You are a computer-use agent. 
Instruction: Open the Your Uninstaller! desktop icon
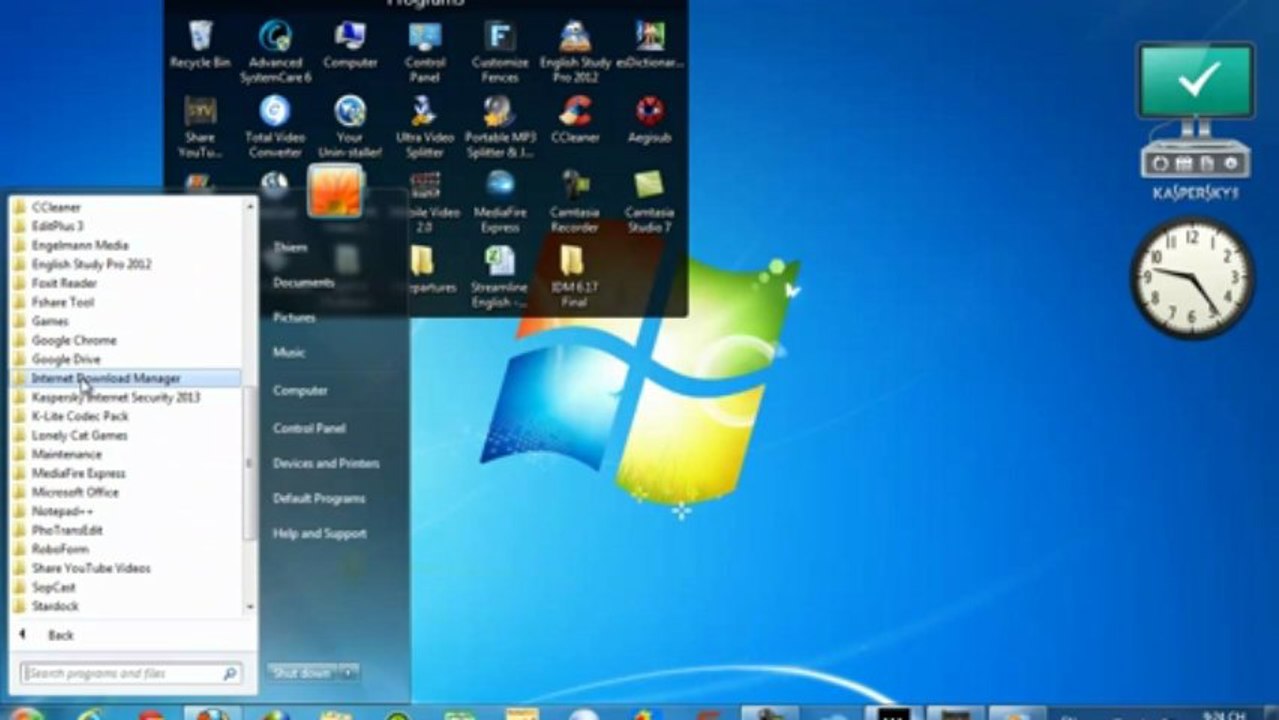(350, 126)
